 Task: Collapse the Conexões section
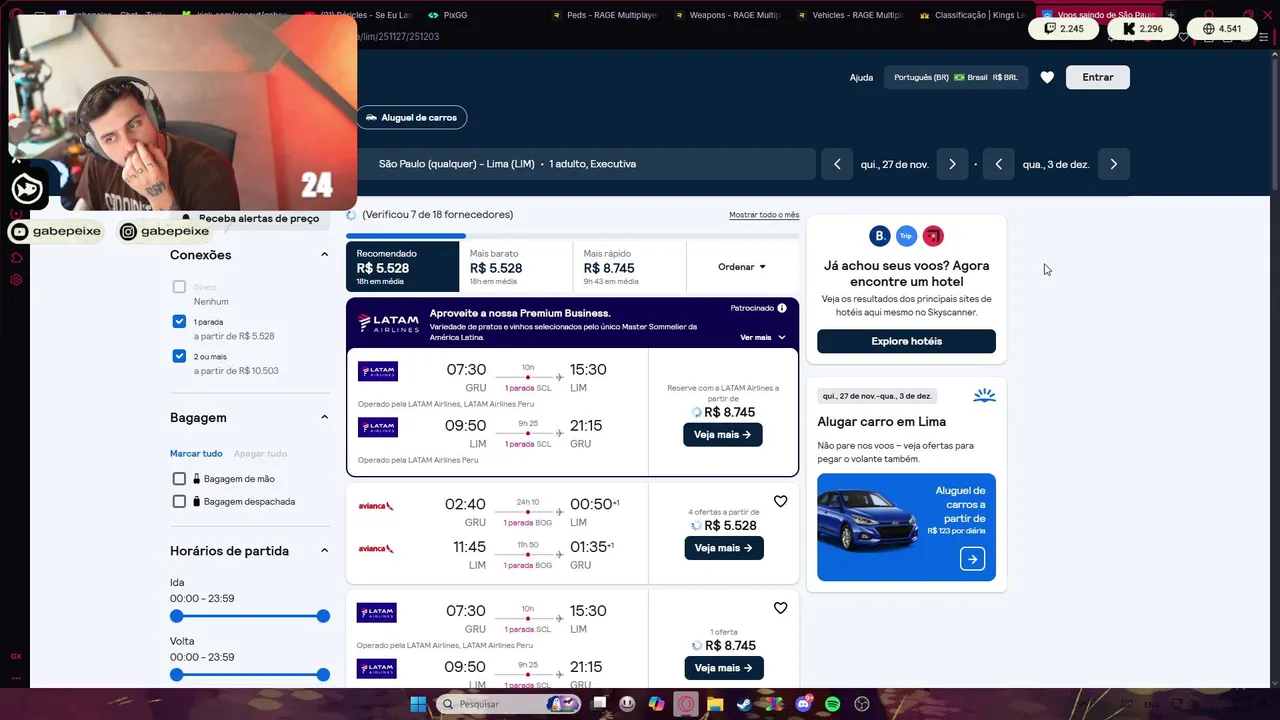[324, 255]
